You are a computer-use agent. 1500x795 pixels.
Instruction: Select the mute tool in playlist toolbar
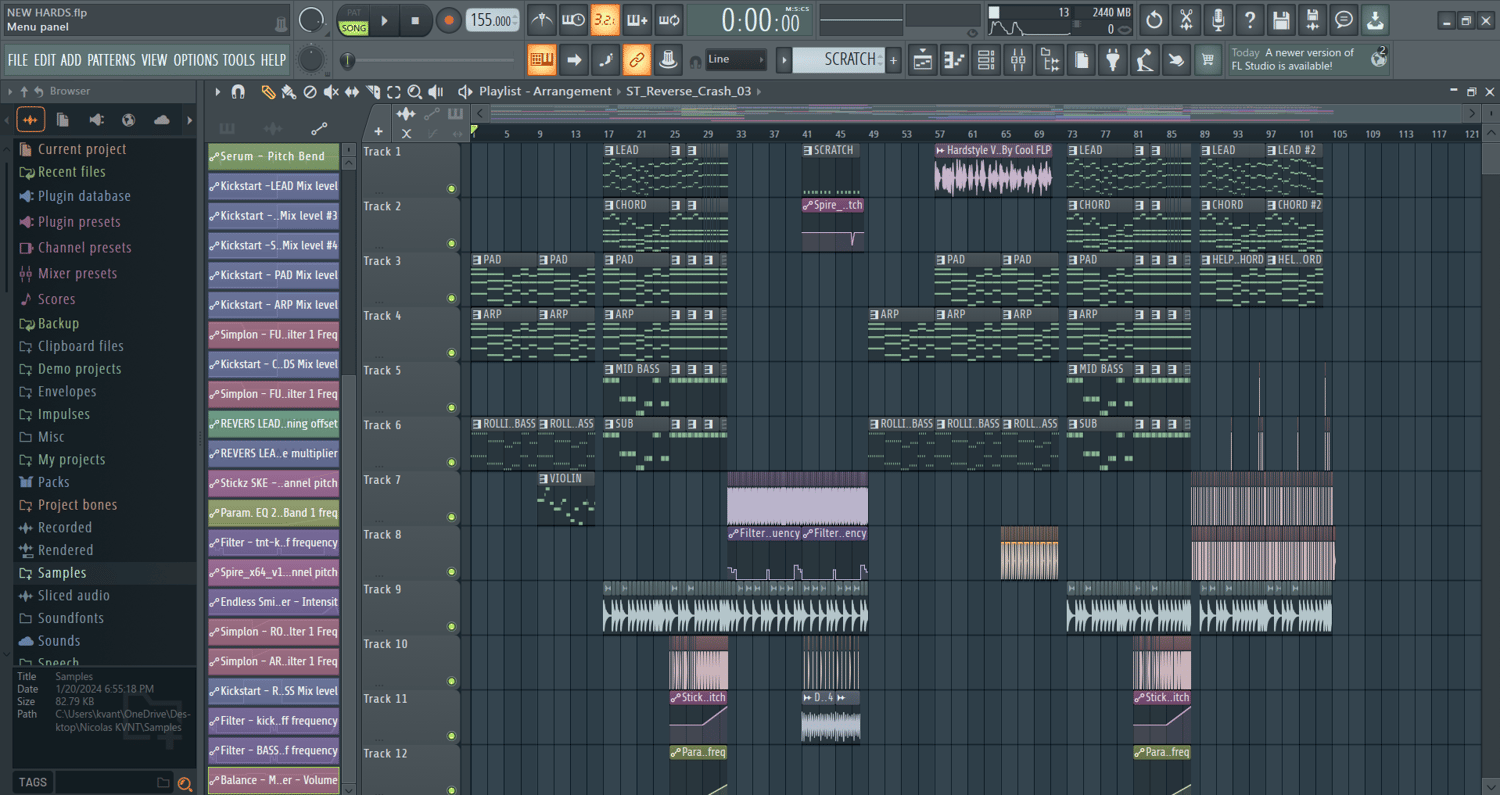[331, 91]
